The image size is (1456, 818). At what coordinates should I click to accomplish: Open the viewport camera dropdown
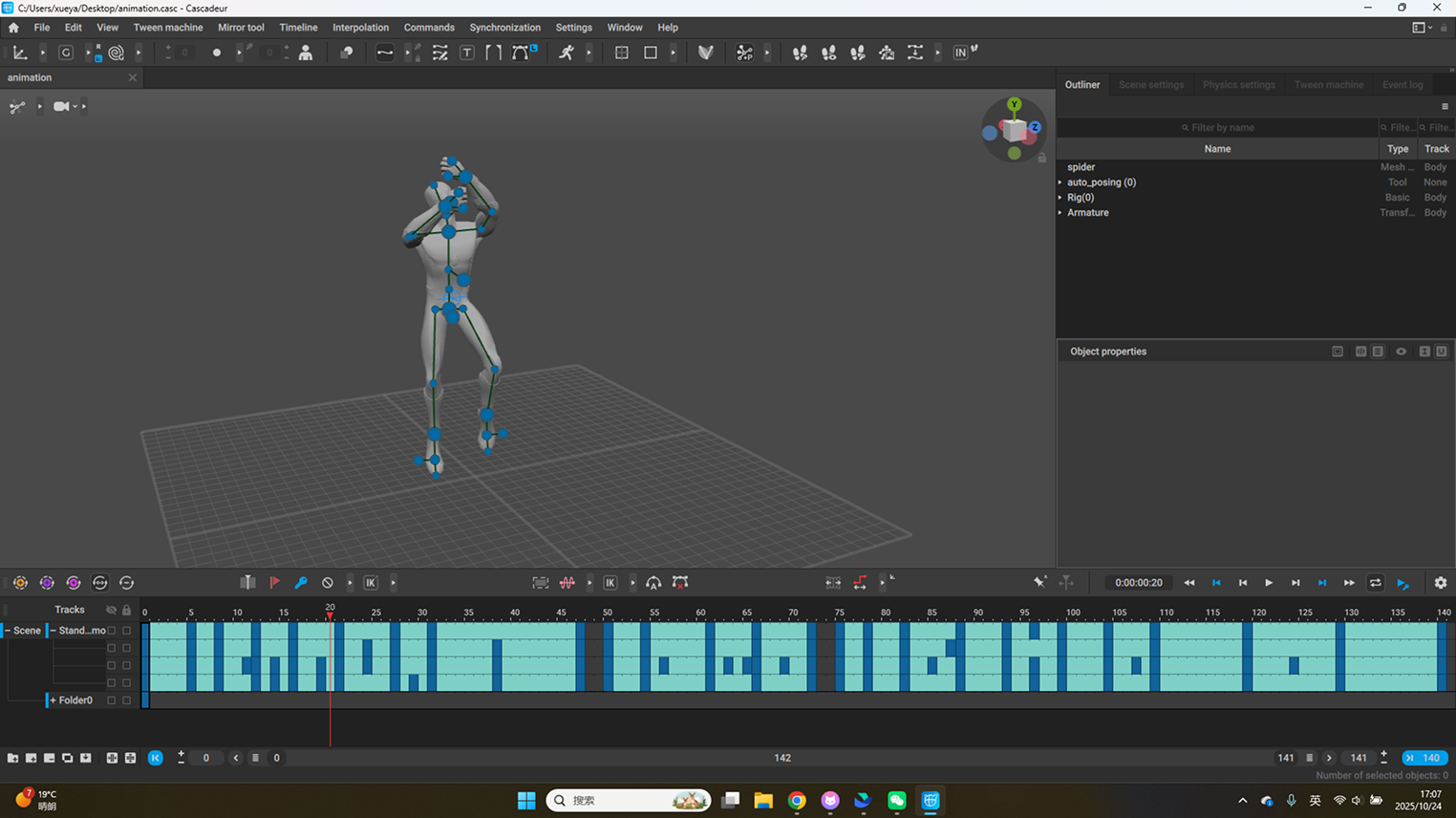point(75,106)
